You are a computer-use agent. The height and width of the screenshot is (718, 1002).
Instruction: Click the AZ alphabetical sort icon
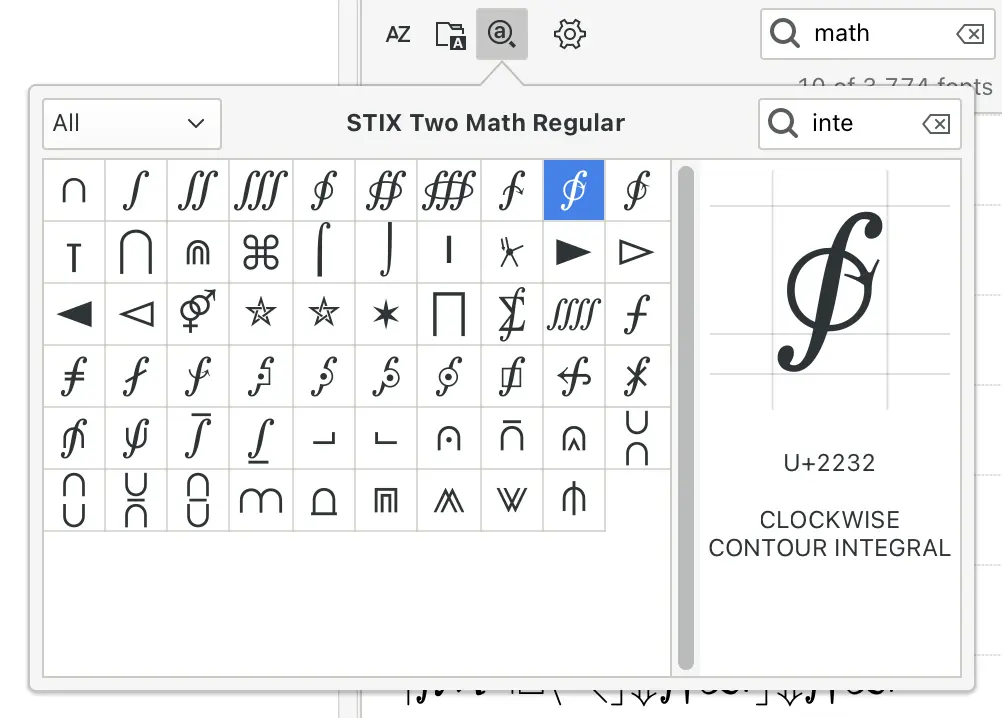[x=398, y=34]
